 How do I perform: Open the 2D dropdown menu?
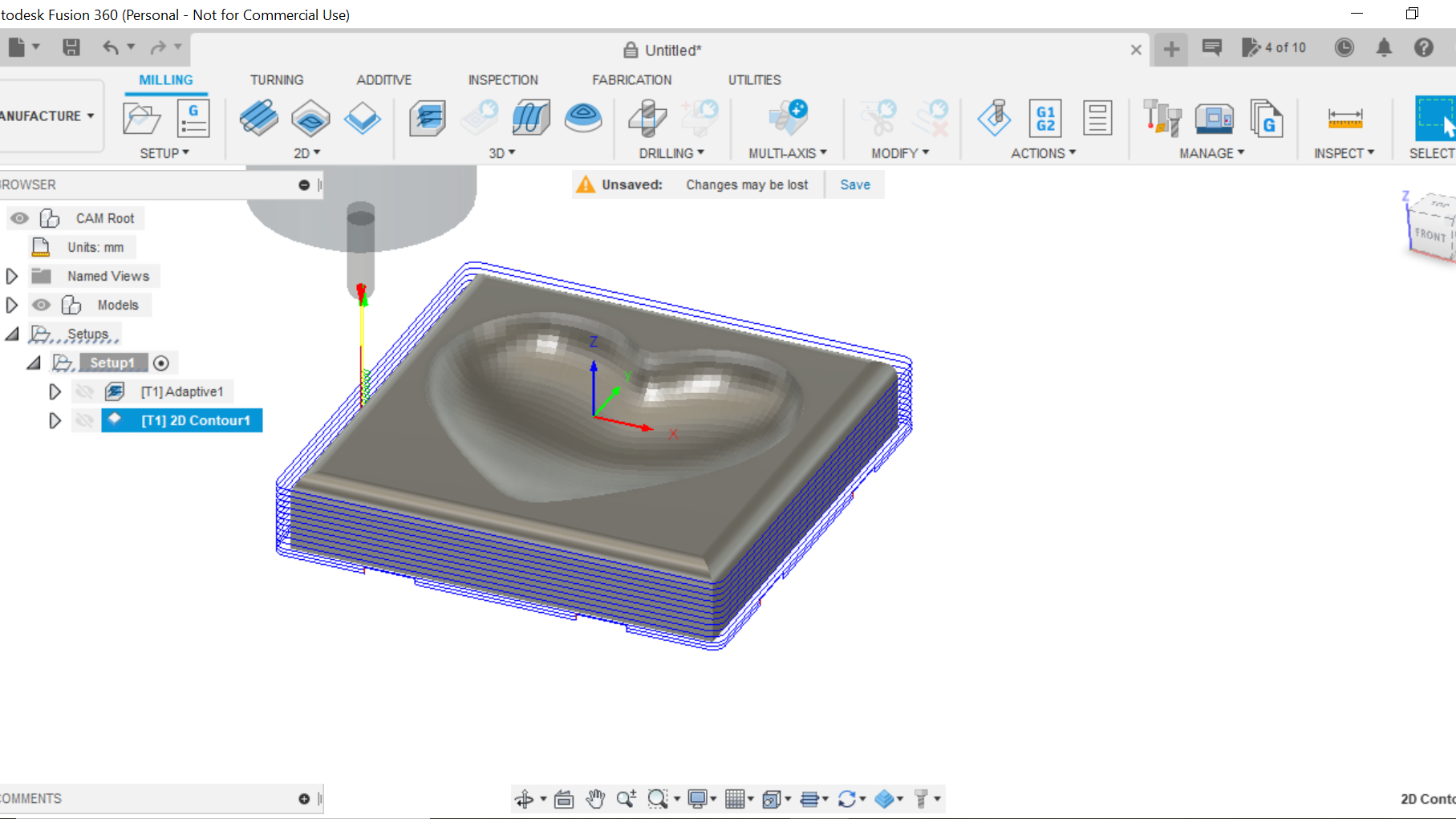coord(307,153)
